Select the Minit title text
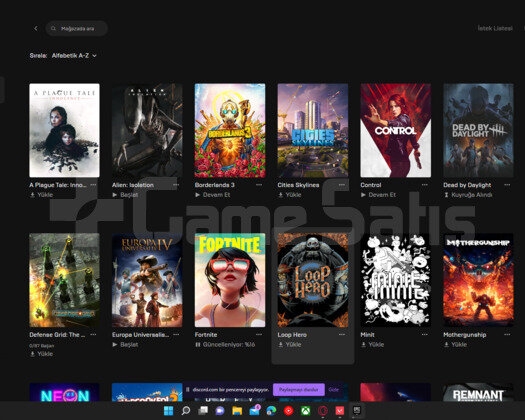 coord(367,335)
